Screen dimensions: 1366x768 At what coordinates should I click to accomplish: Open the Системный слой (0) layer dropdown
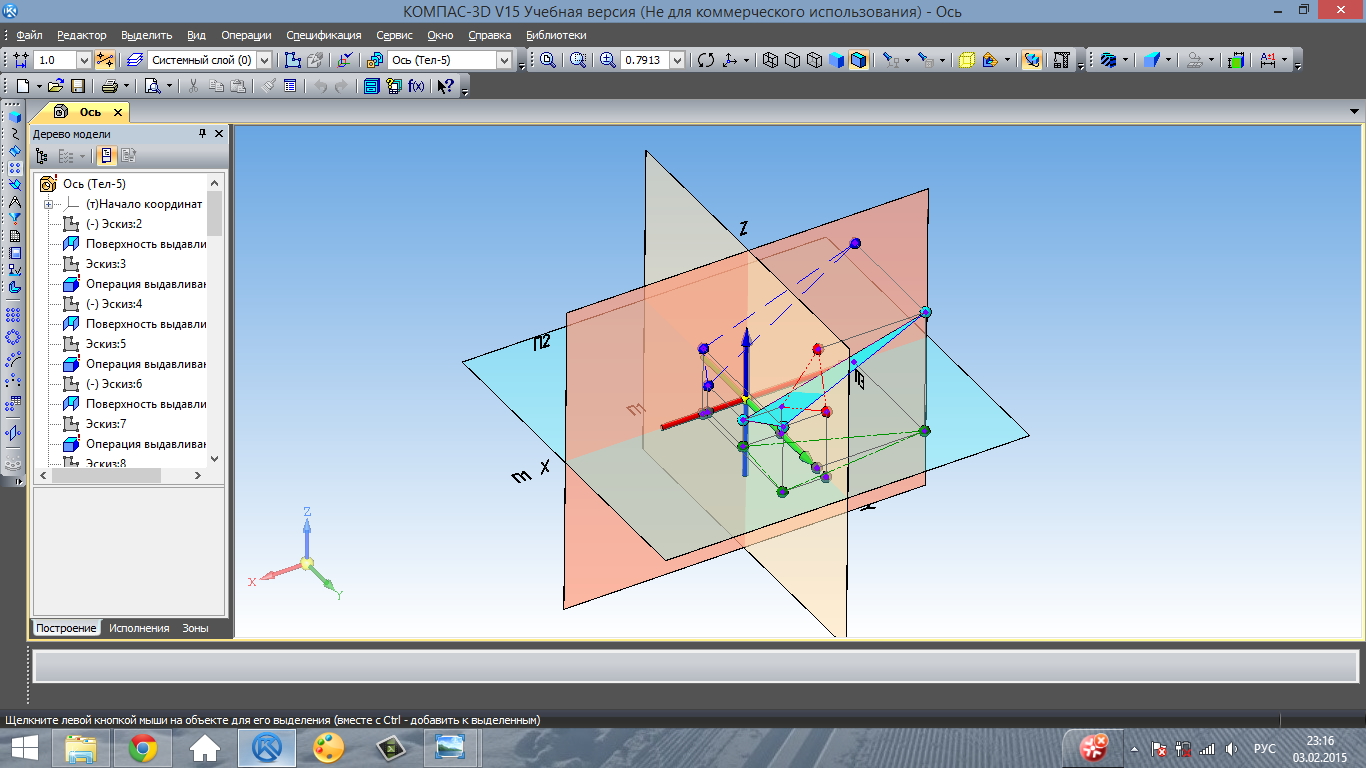[265, 60]
